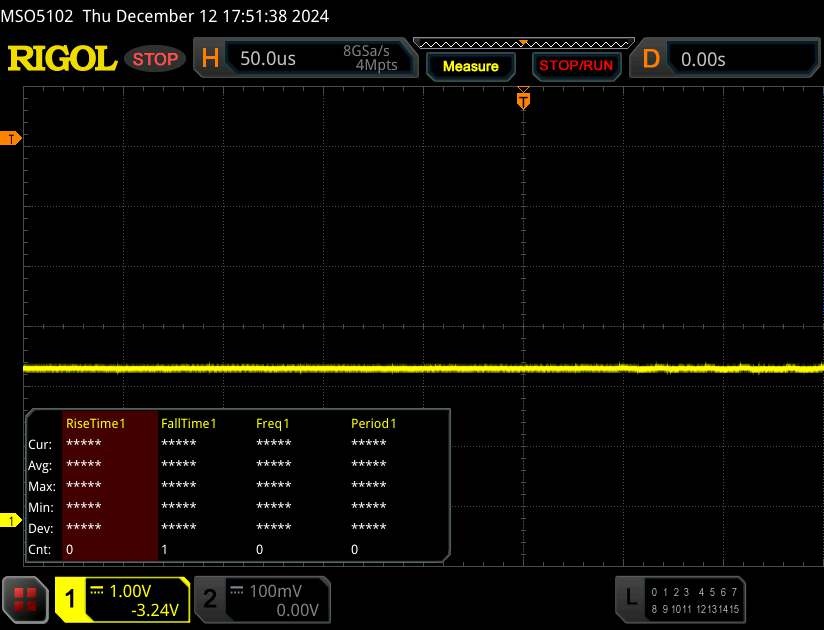The height and width of the screenshot is (630, 824).
Task: Open the function navigation grid icon
Action: click(26, 598)
